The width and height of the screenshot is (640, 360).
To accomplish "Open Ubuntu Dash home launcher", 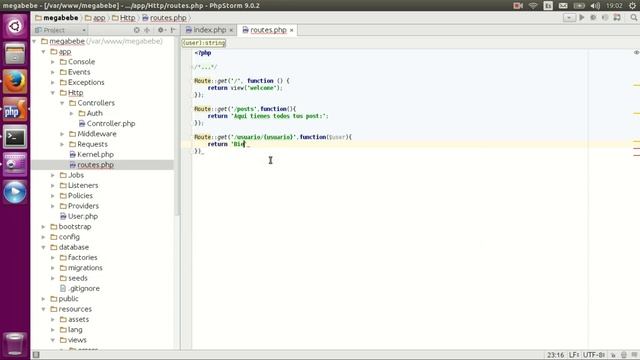I will coord(15,27).
